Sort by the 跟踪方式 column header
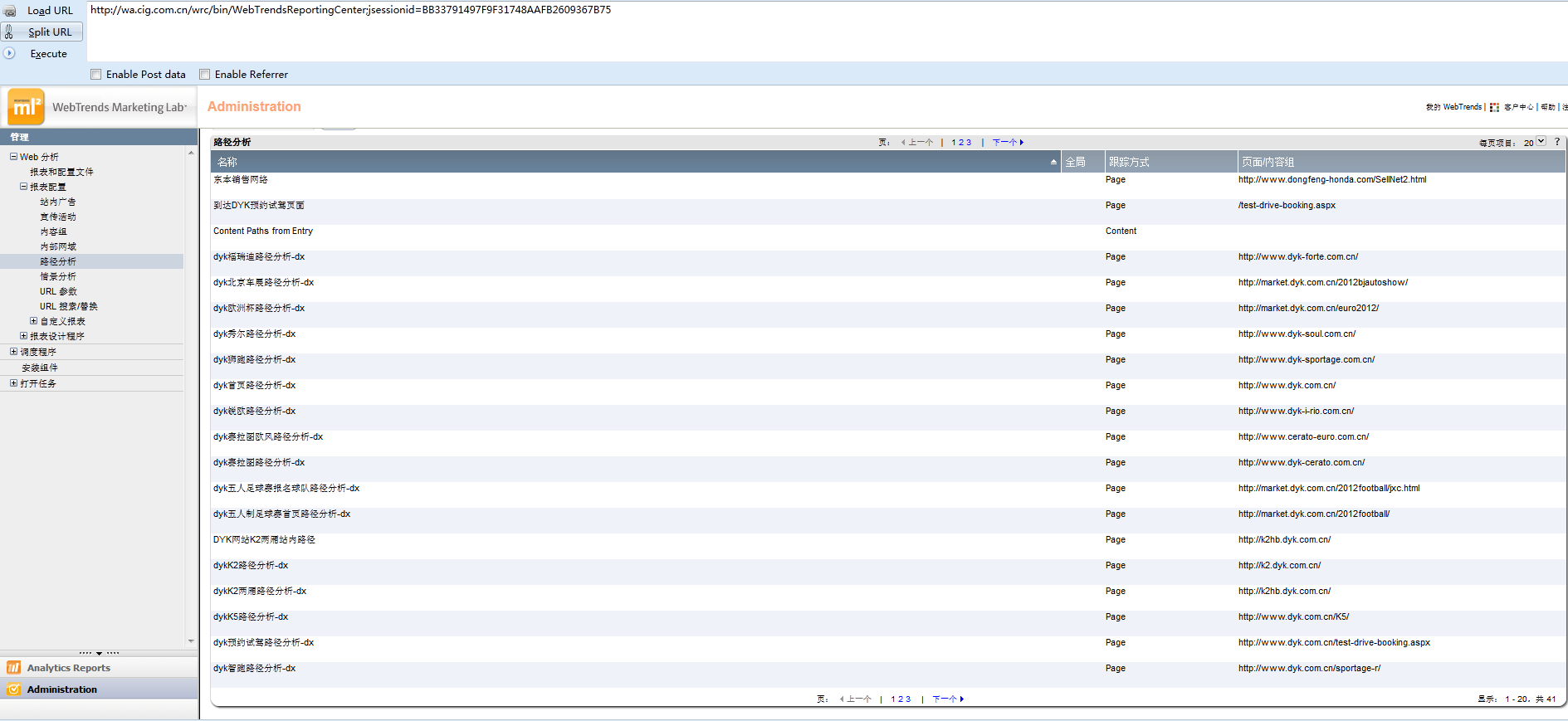 pyautogui.click(x=1170, y=162)
